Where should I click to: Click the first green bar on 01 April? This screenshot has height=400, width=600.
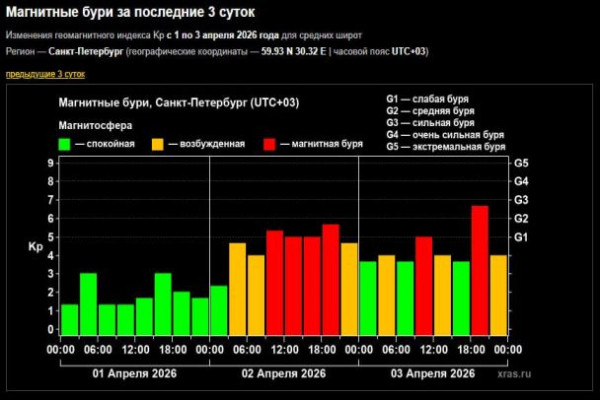(x=70, y=320)
